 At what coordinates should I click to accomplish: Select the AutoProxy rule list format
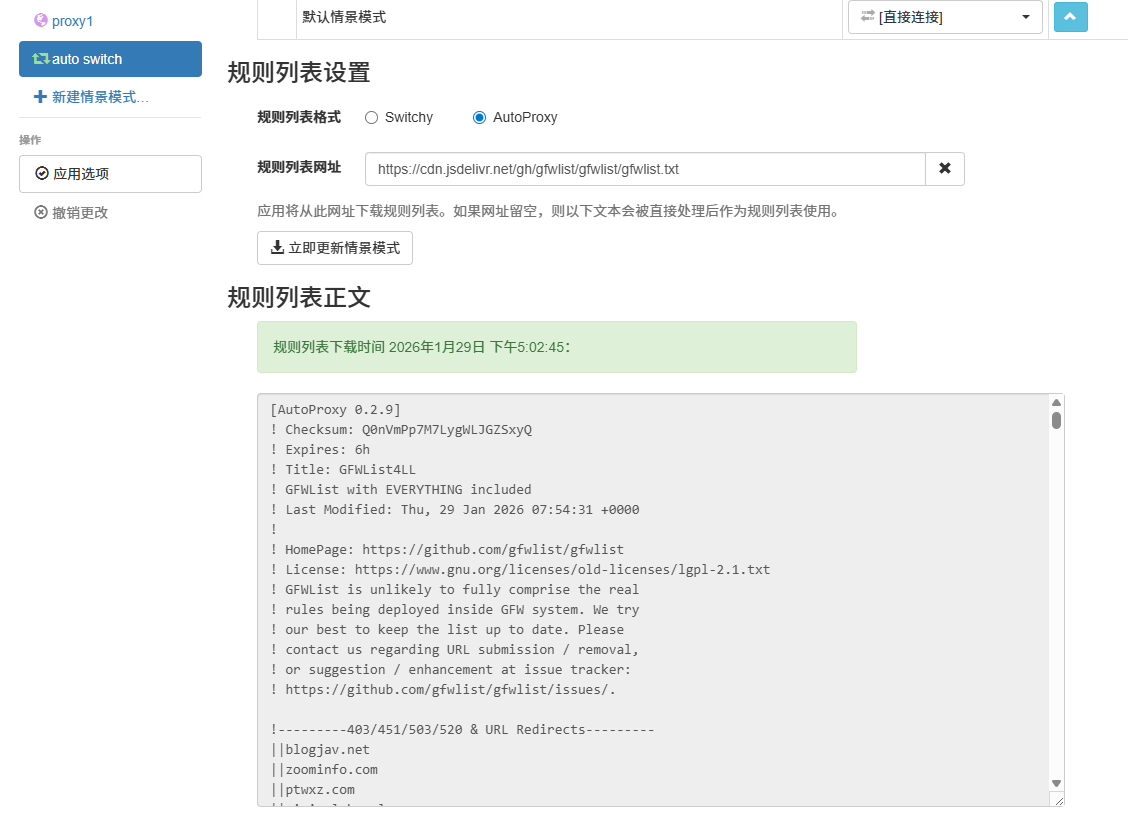coord(479,117)
